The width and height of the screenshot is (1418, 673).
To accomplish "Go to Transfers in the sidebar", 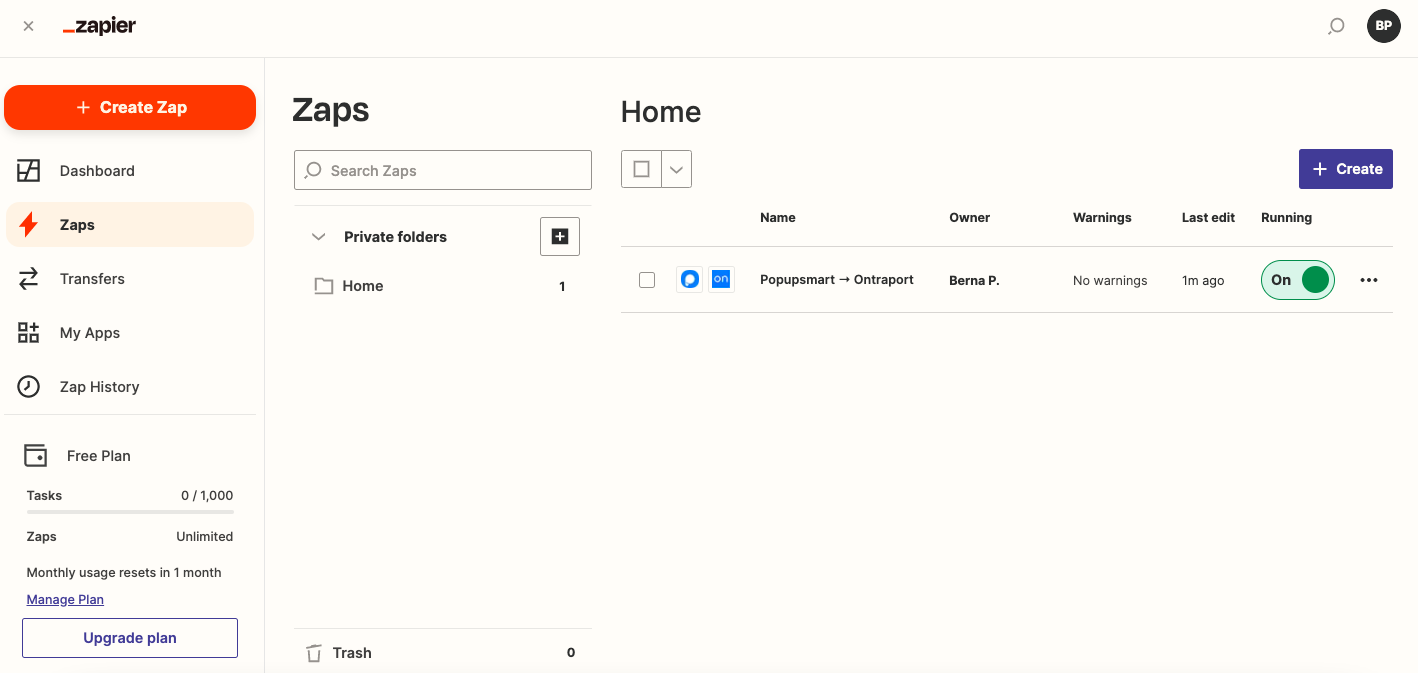I will (130, 279).
